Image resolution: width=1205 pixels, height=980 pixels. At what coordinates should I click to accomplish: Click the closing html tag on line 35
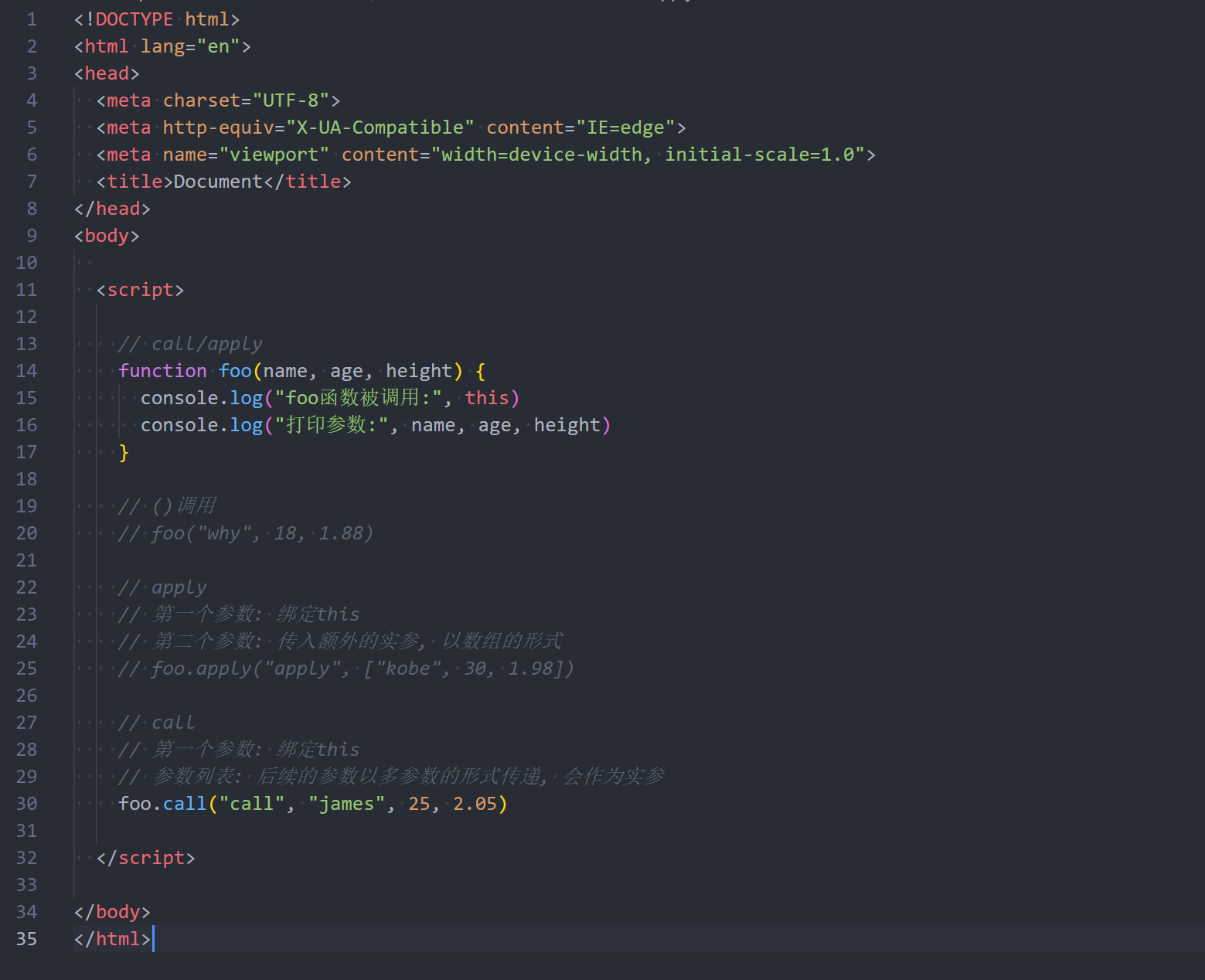click(112, 939)
